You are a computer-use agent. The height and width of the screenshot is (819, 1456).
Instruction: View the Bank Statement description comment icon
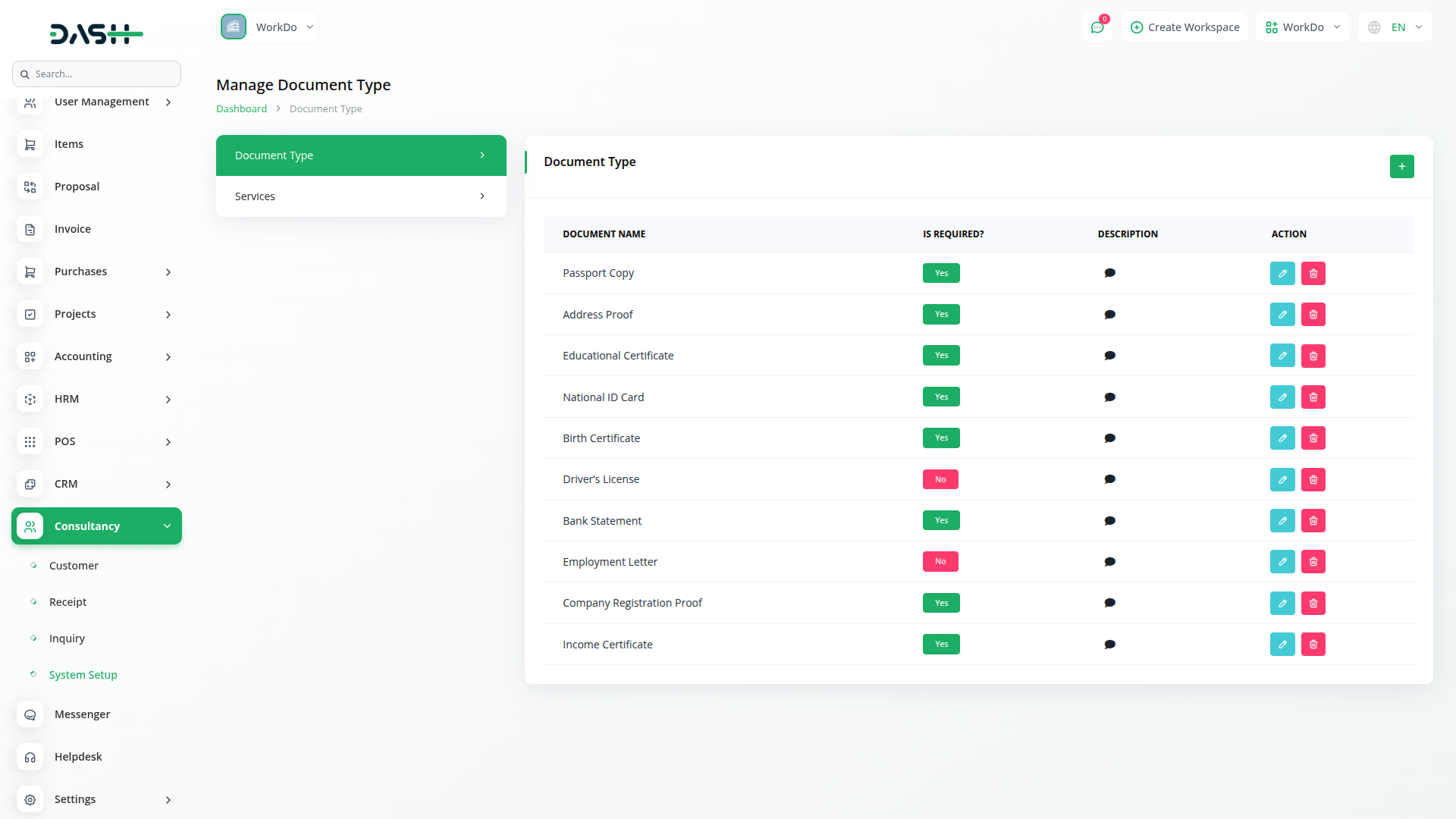pos(1109,521)
